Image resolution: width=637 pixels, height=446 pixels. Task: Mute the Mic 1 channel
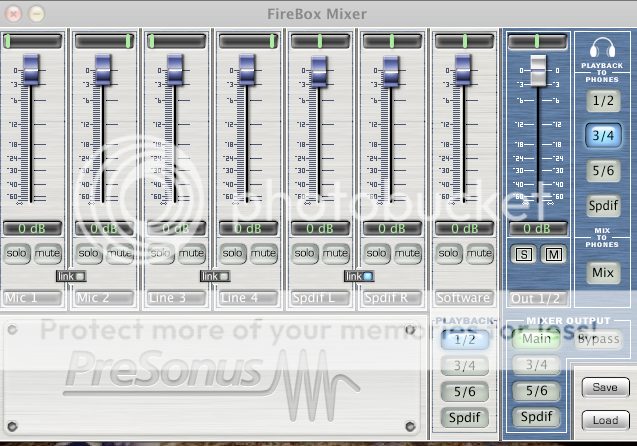click(x=48, y=253)
